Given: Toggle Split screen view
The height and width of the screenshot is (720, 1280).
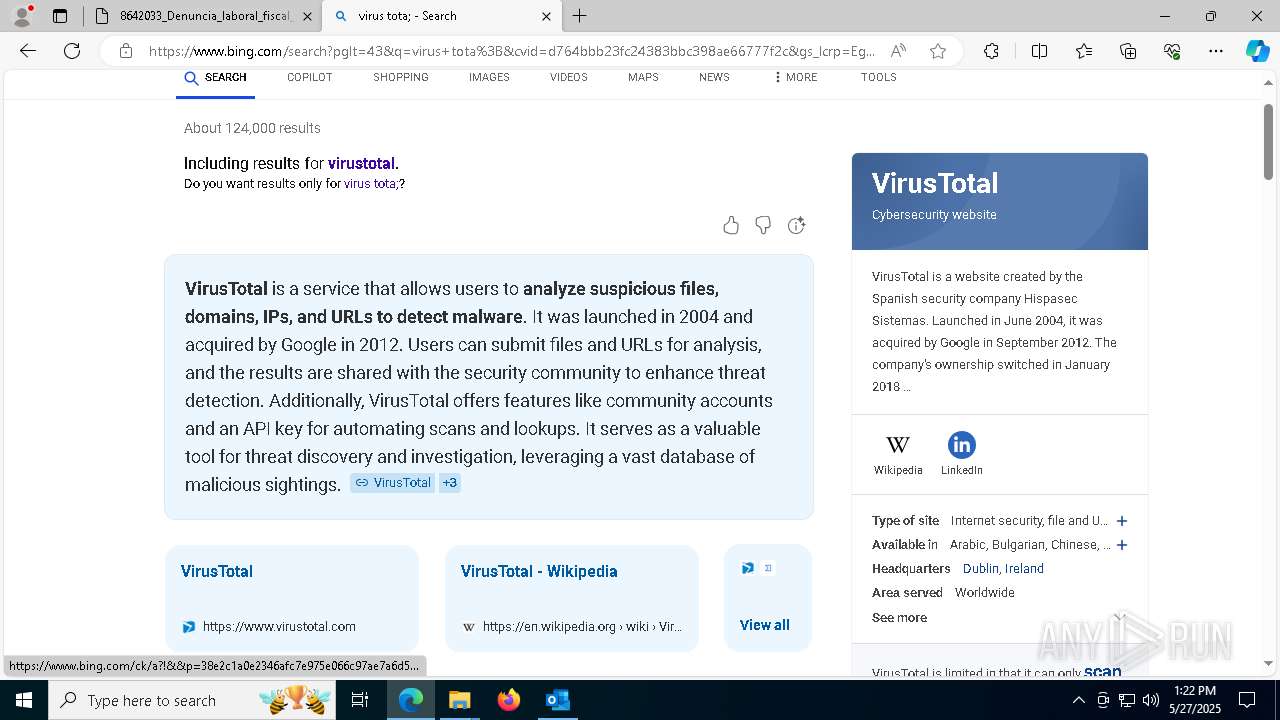Looking at the screenshot, I should coord(1039,51).
